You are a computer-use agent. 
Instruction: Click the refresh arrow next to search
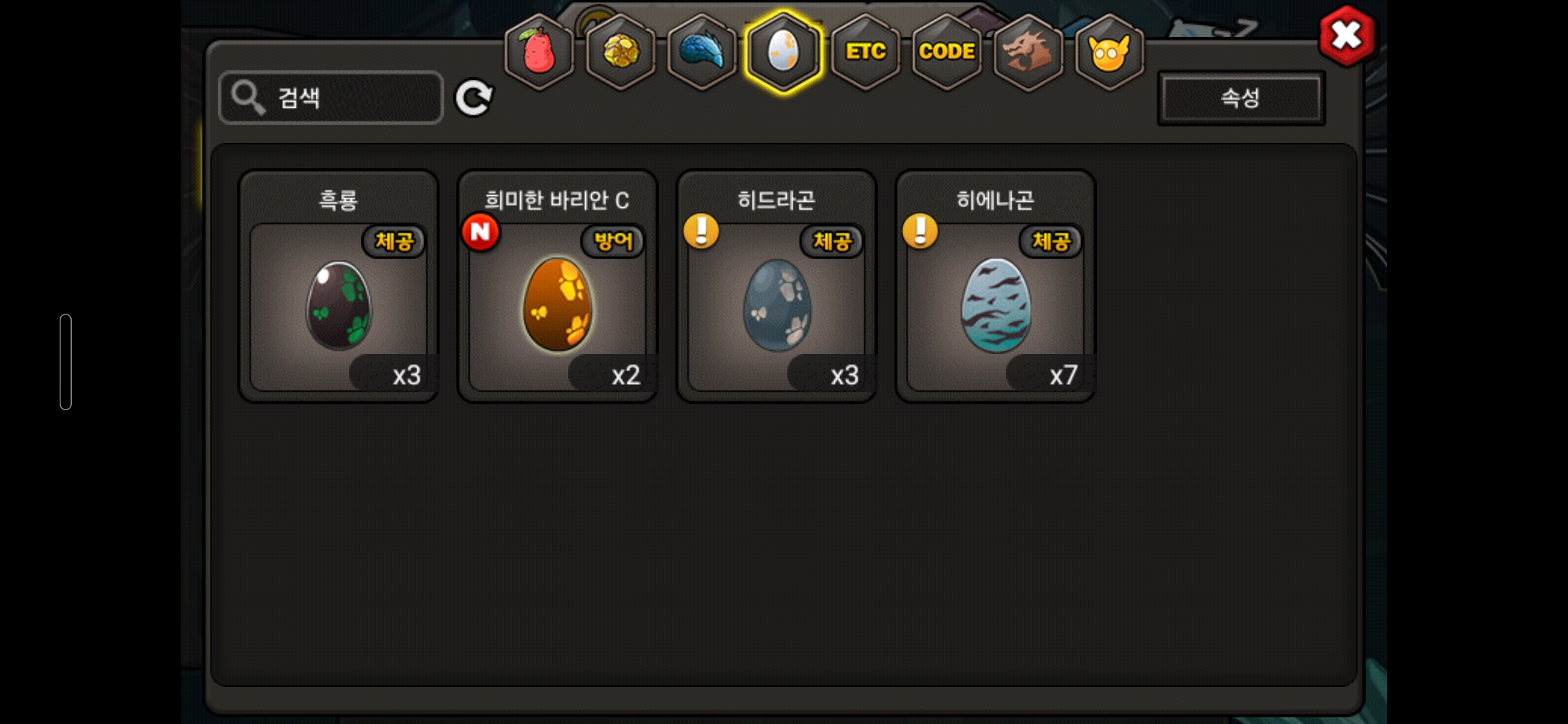tap(474, 99)
